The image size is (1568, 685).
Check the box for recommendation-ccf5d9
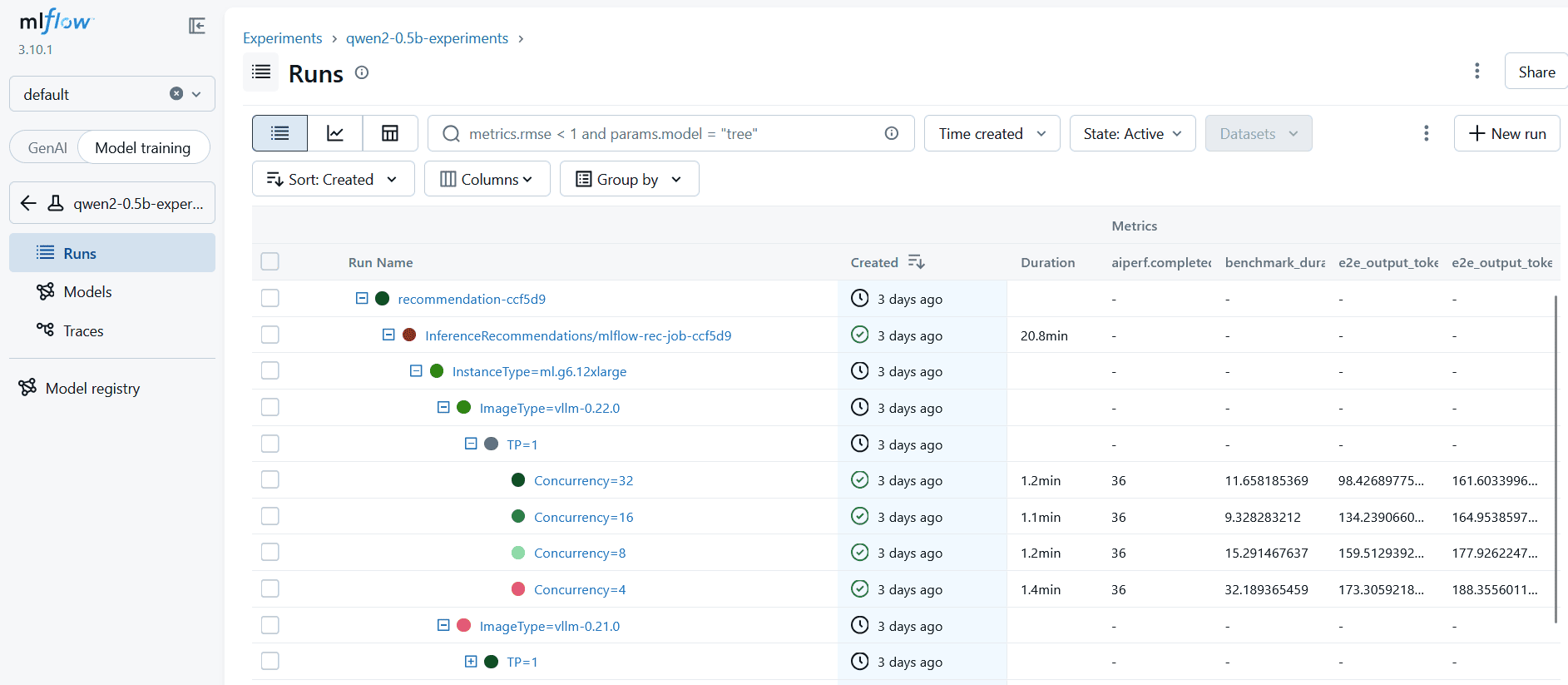tap(270, 298)
